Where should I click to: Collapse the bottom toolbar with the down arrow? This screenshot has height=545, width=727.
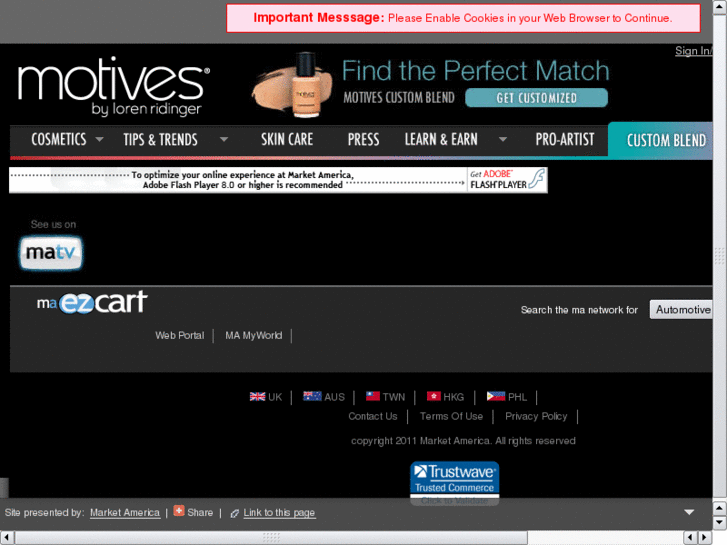pyautogui.click(x=689, y=512)
